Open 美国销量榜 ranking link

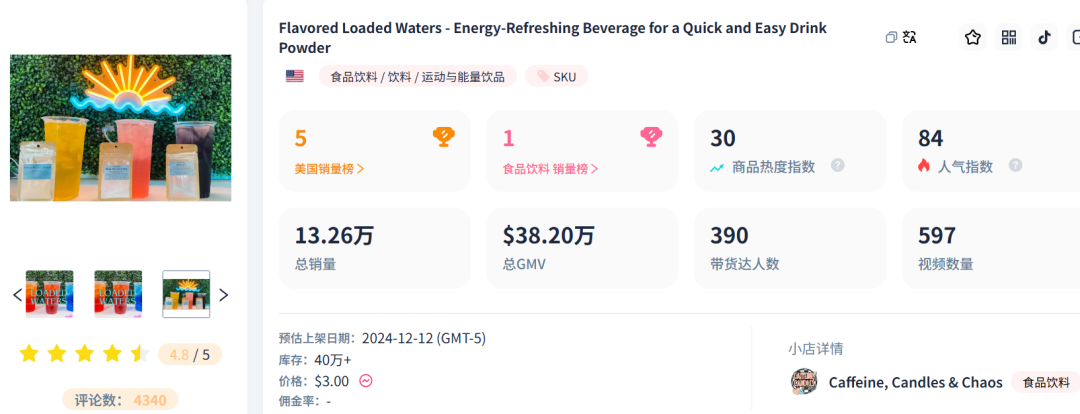click(330, 169)
